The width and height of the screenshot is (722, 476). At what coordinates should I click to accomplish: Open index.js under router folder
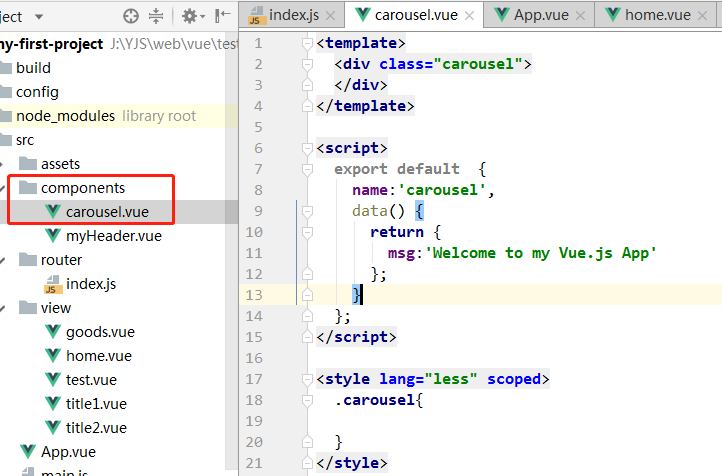coord(91,284)
